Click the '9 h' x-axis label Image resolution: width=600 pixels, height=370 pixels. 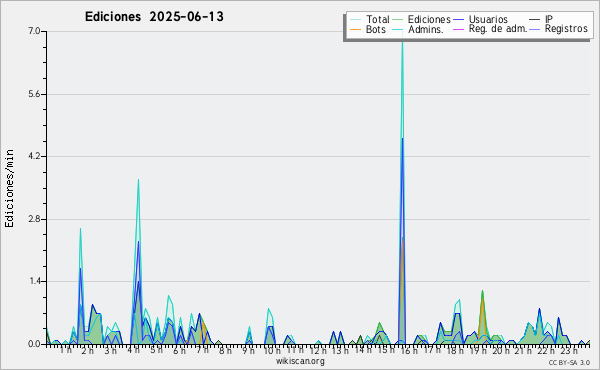248,350
